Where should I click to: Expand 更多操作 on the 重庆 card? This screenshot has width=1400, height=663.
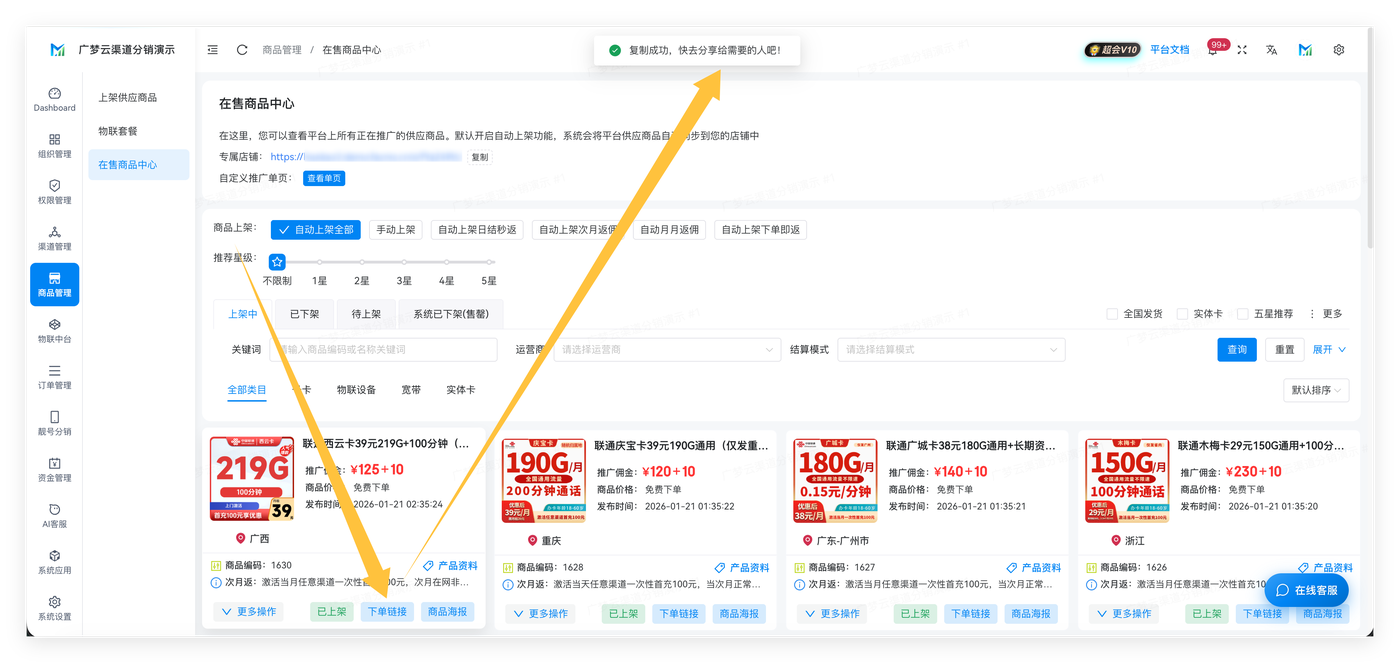[x=539, y=614]
